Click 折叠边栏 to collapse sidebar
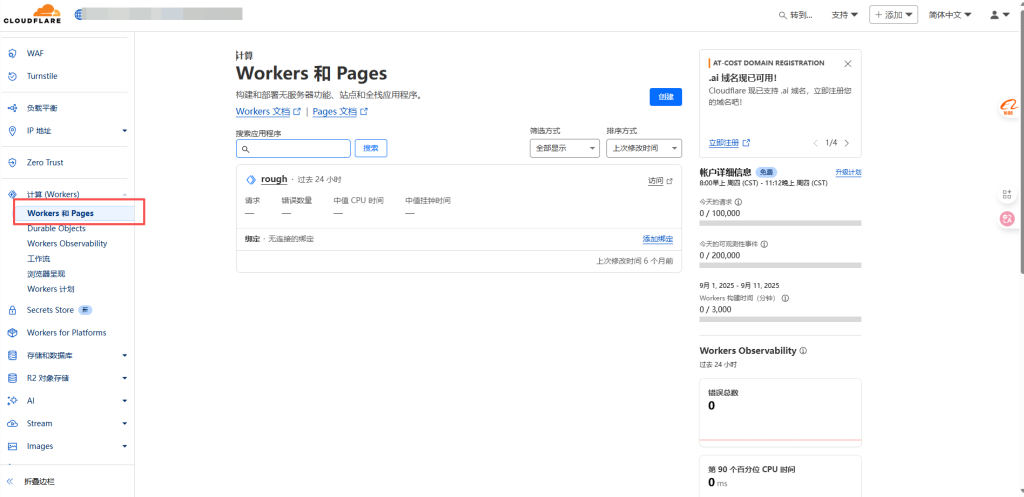The height and width of the screenshot is (497, 1024). [x=39, y=481]
